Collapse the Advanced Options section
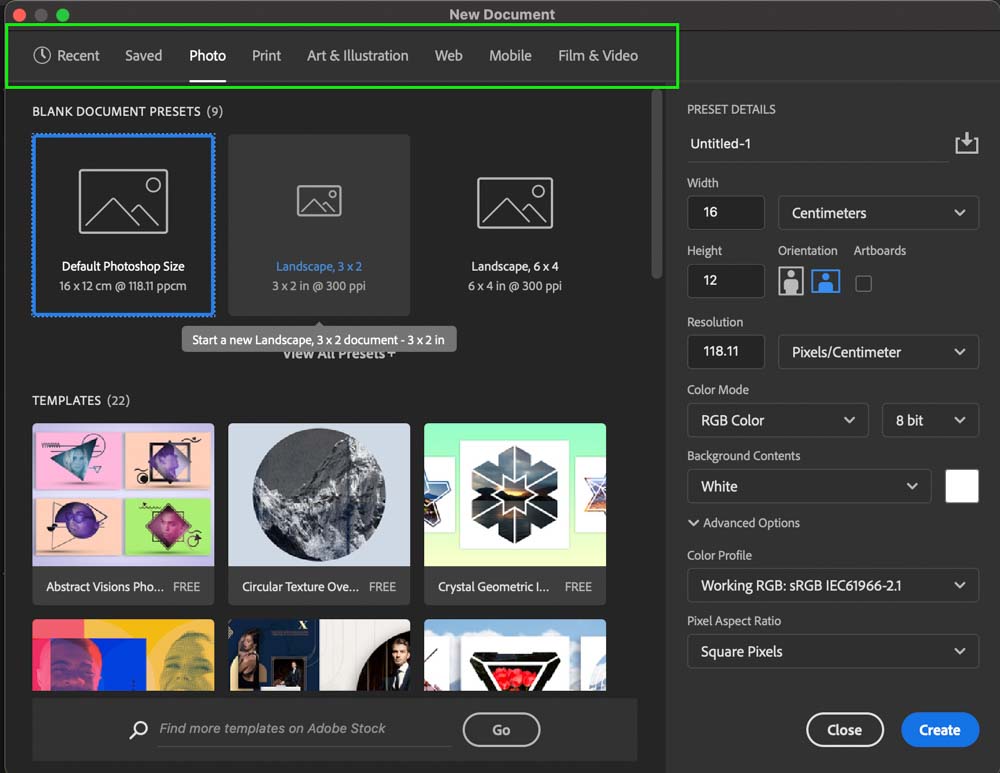This screenshot has width=1000, height=773. 744,523
